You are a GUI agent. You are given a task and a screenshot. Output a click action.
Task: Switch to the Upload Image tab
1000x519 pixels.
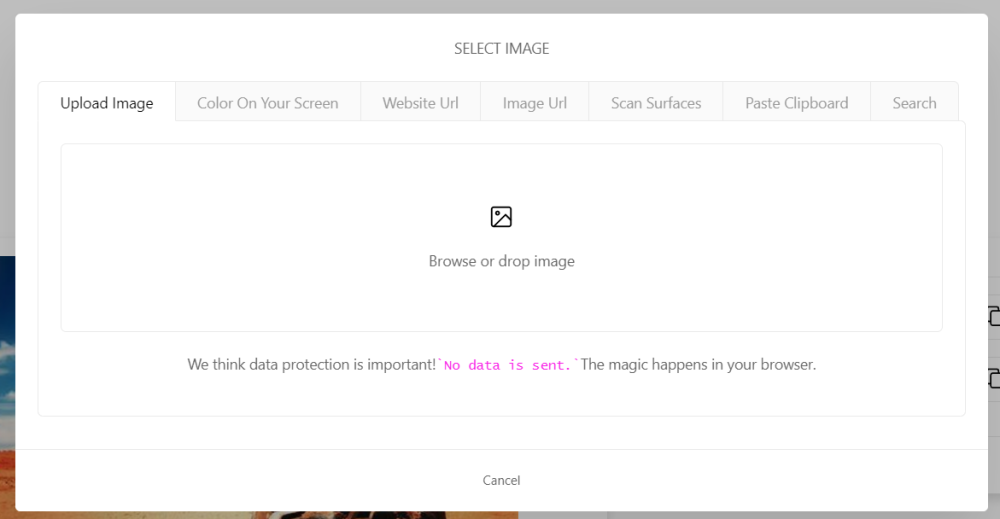pyautogui.click(x=107, y=103)
